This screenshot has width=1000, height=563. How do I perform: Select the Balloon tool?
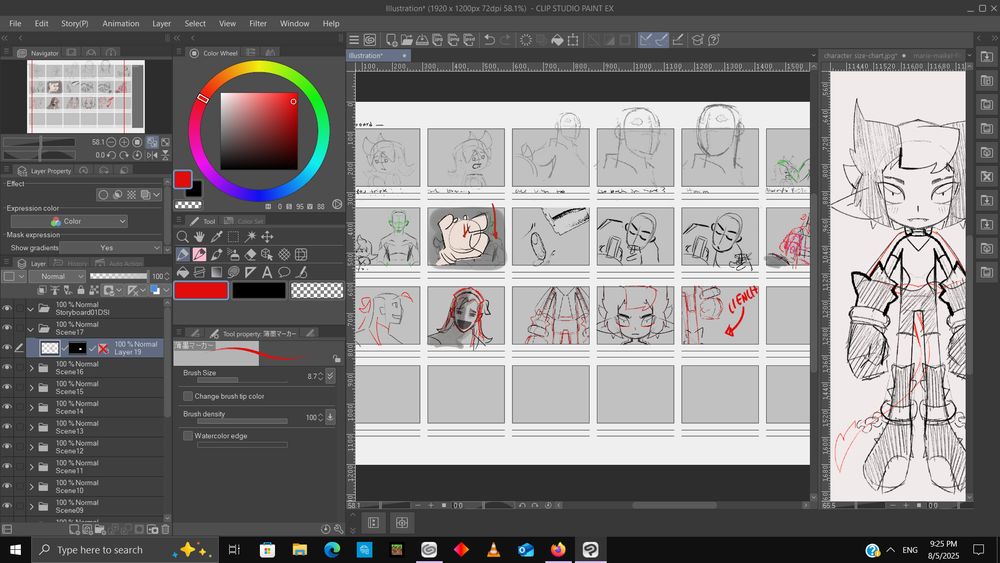click(x=284, y=272)
